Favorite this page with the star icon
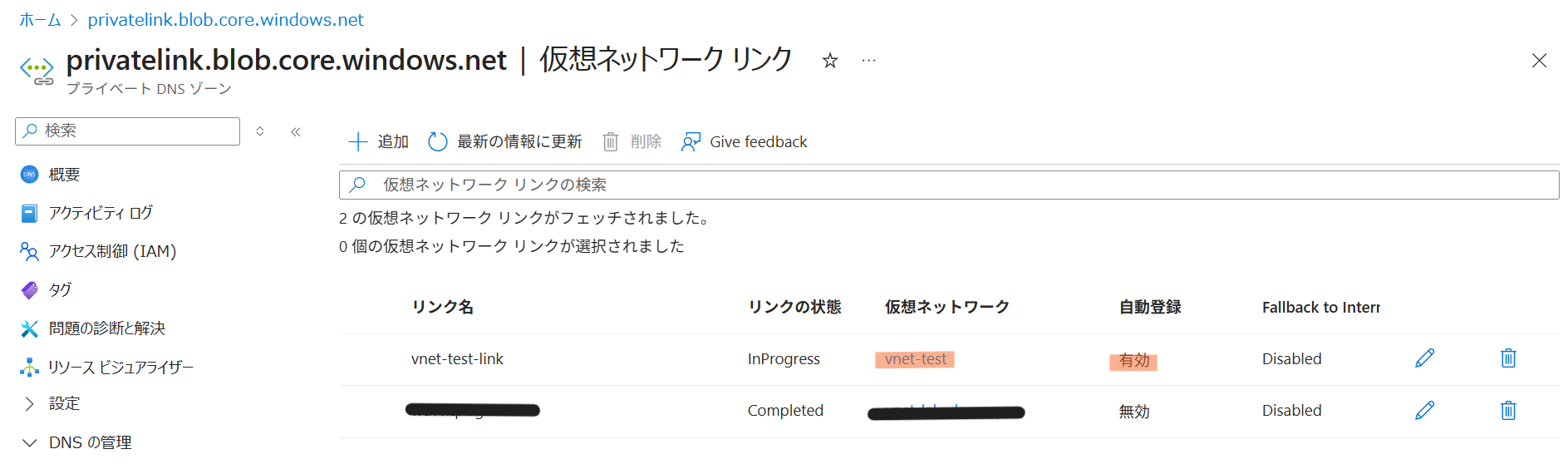This screenshot has width=1568, height=464. pos(829,61)
